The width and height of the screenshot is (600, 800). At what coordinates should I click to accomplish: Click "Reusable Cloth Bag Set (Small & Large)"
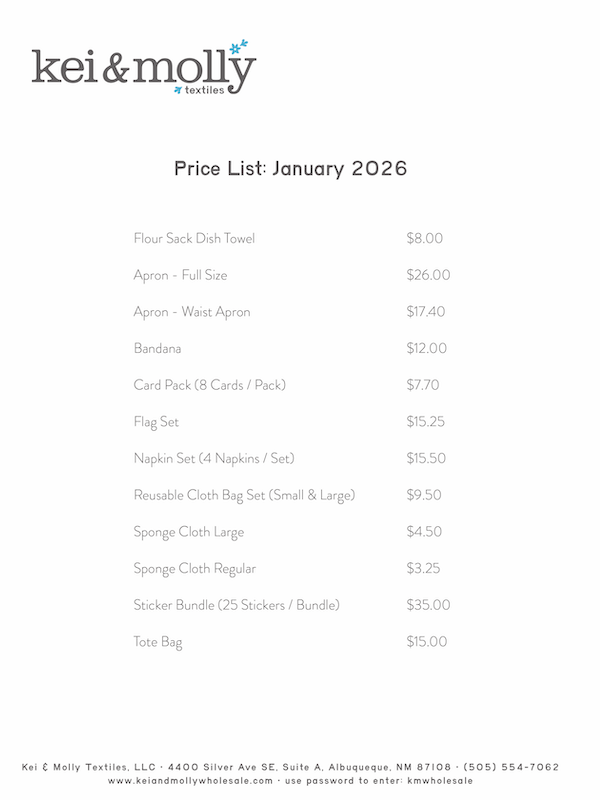point(244,495)
